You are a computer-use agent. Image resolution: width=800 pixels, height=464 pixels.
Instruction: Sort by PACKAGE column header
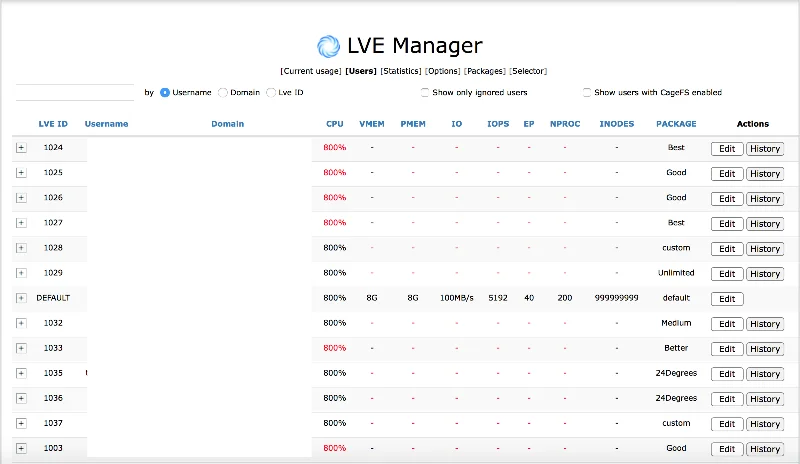click(x=676, y=124)
